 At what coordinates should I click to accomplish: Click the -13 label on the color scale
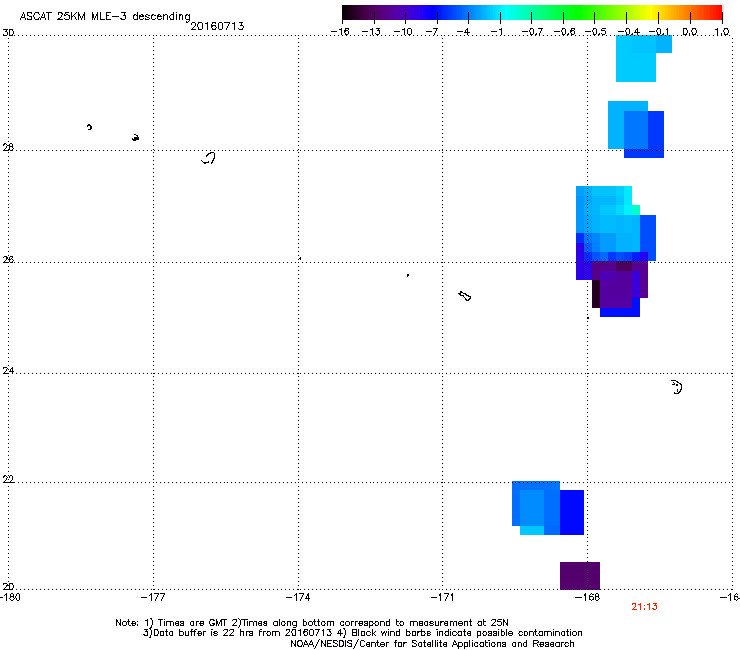pyautogui.click(x=371, y=32)
